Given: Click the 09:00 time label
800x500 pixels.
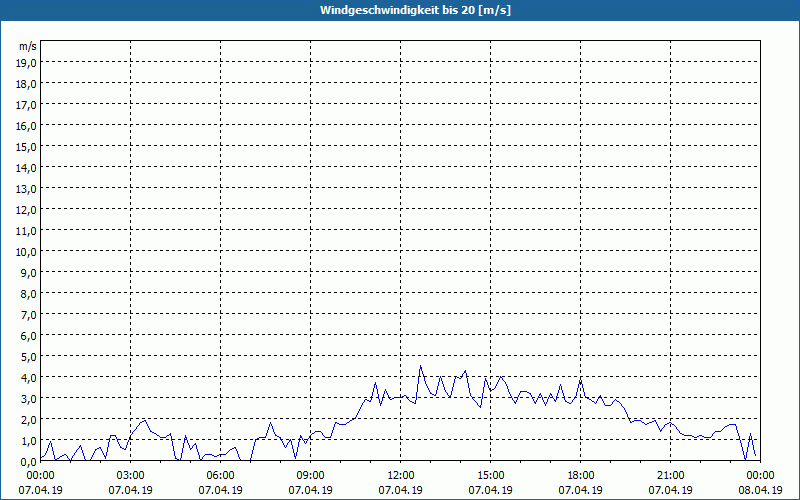Looking at the screenshot, I should coord(311,476).
